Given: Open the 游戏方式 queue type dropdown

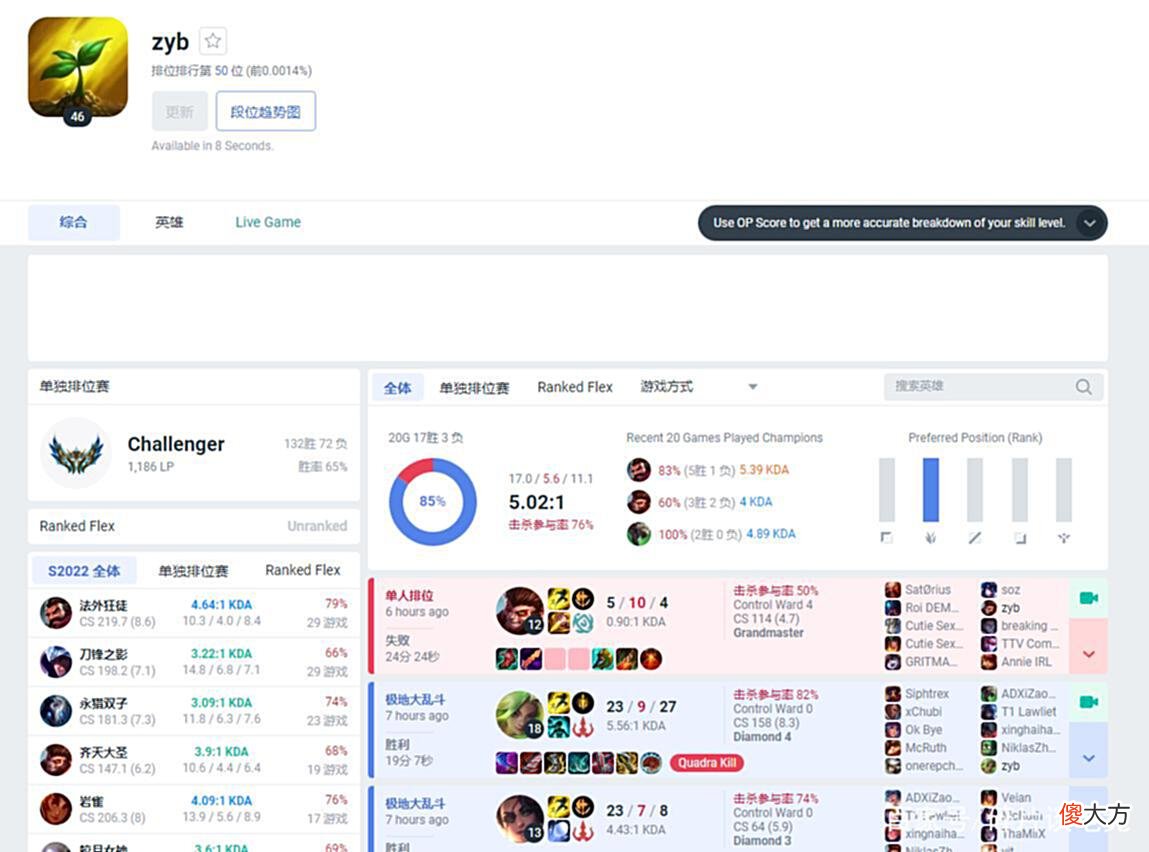Looking at the screenshot, I should pyautogui.click(x=698, y=387).
